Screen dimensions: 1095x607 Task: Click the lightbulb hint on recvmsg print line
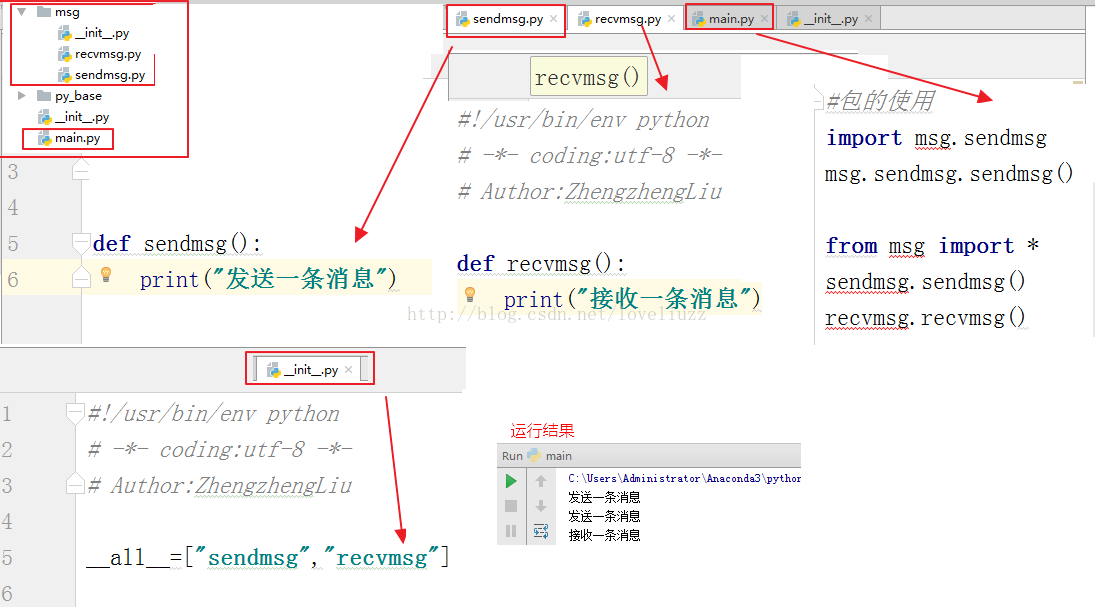(x=470, y=294)
